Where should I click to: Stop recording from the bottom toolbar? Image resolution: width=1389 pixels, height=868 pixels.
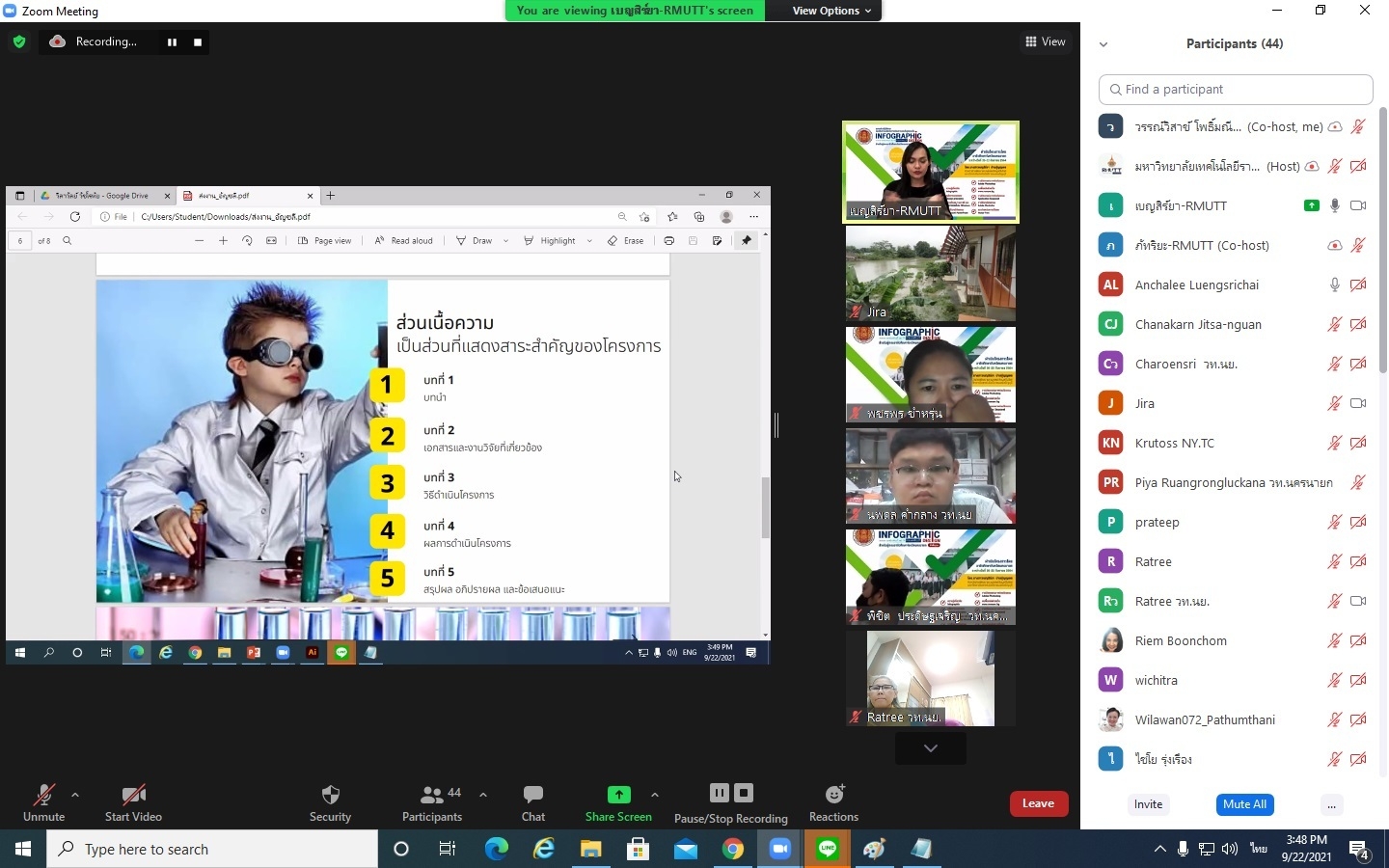pos(744,793)
